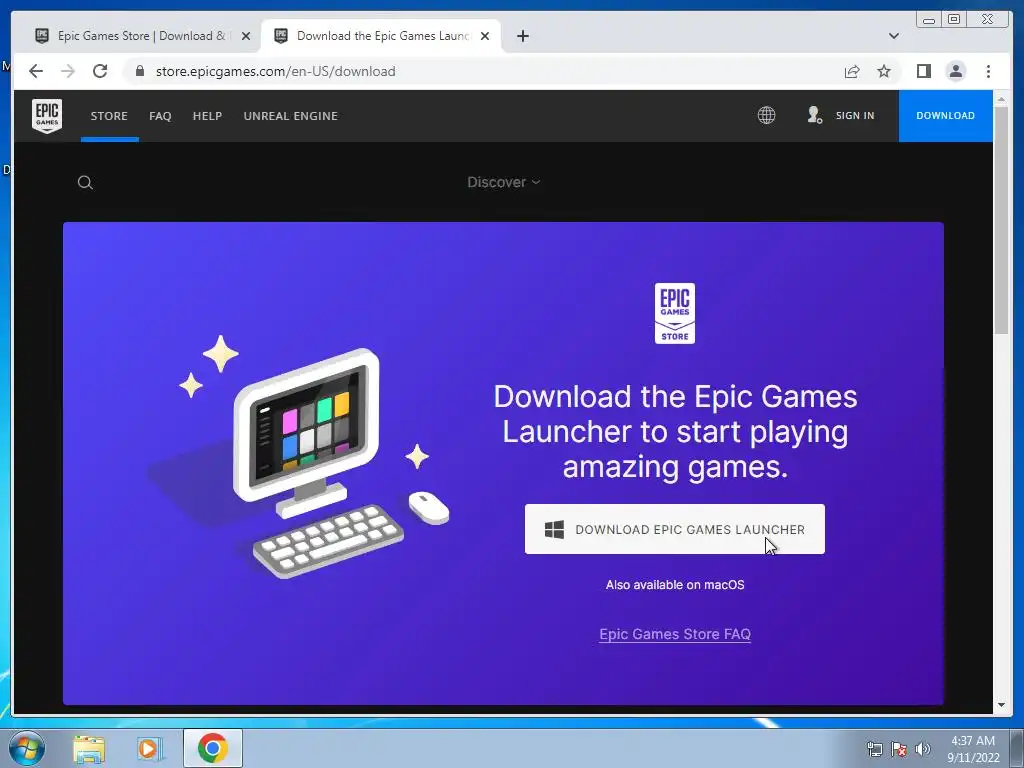Share this page using the share icon

(852, 71)
